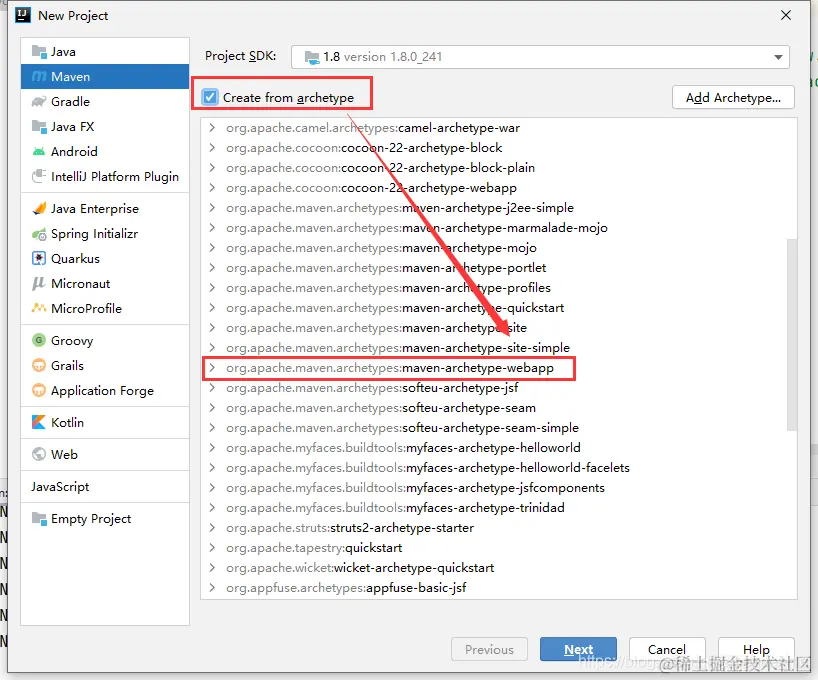Click the Next button
The image size is (818, 680).
[579, 649]
